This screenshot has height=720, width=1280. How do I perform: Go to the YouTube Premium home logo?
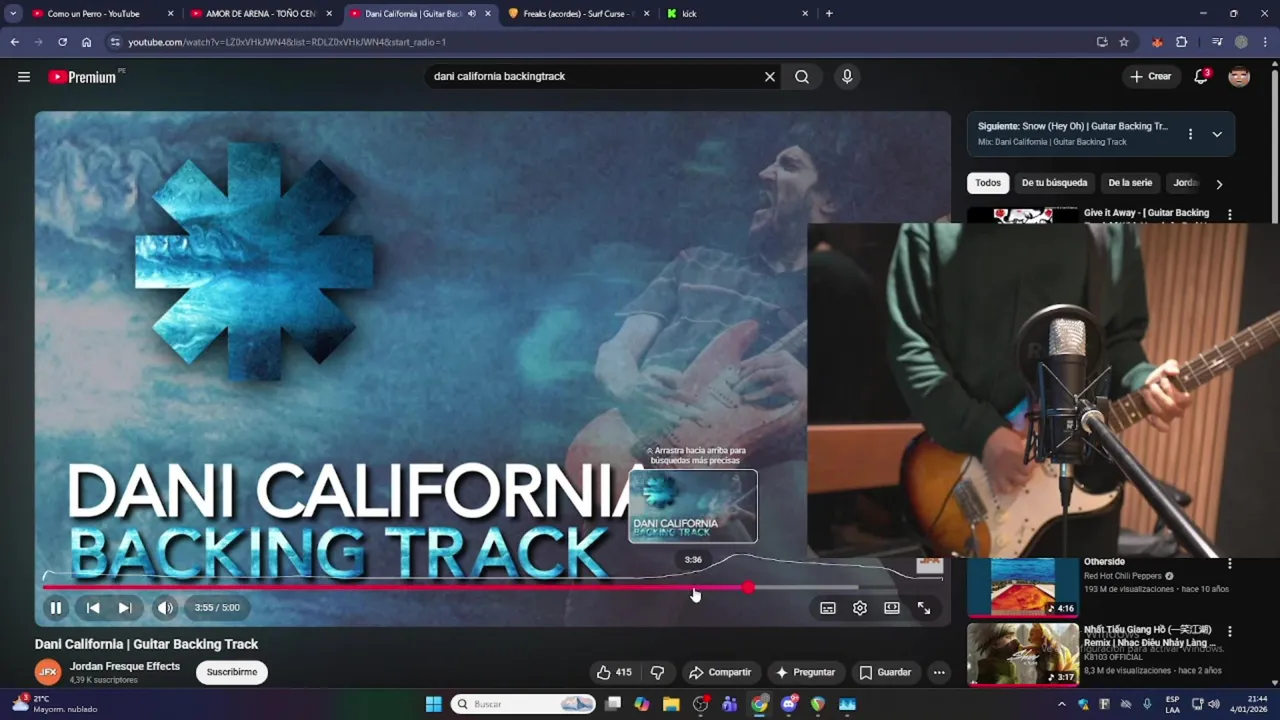[x=84, y=77]
